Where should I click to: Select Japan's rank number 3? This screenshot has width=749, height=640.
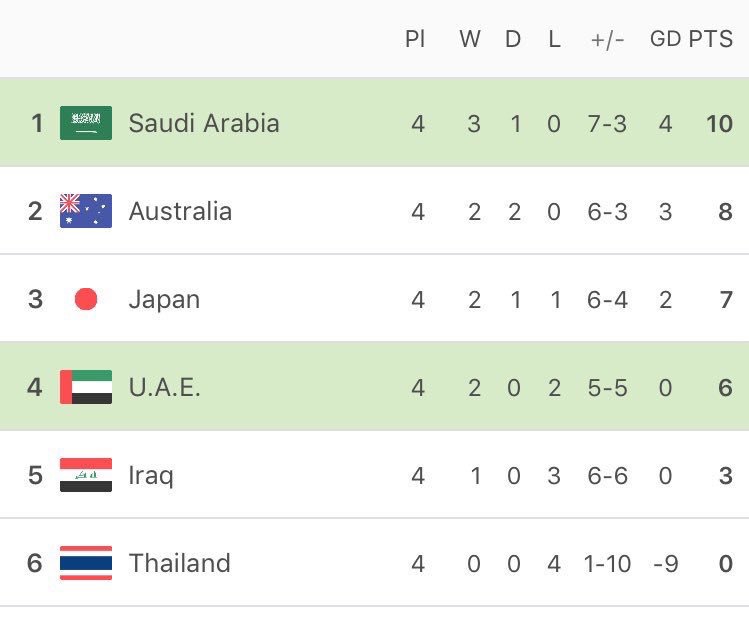point(35,299)
